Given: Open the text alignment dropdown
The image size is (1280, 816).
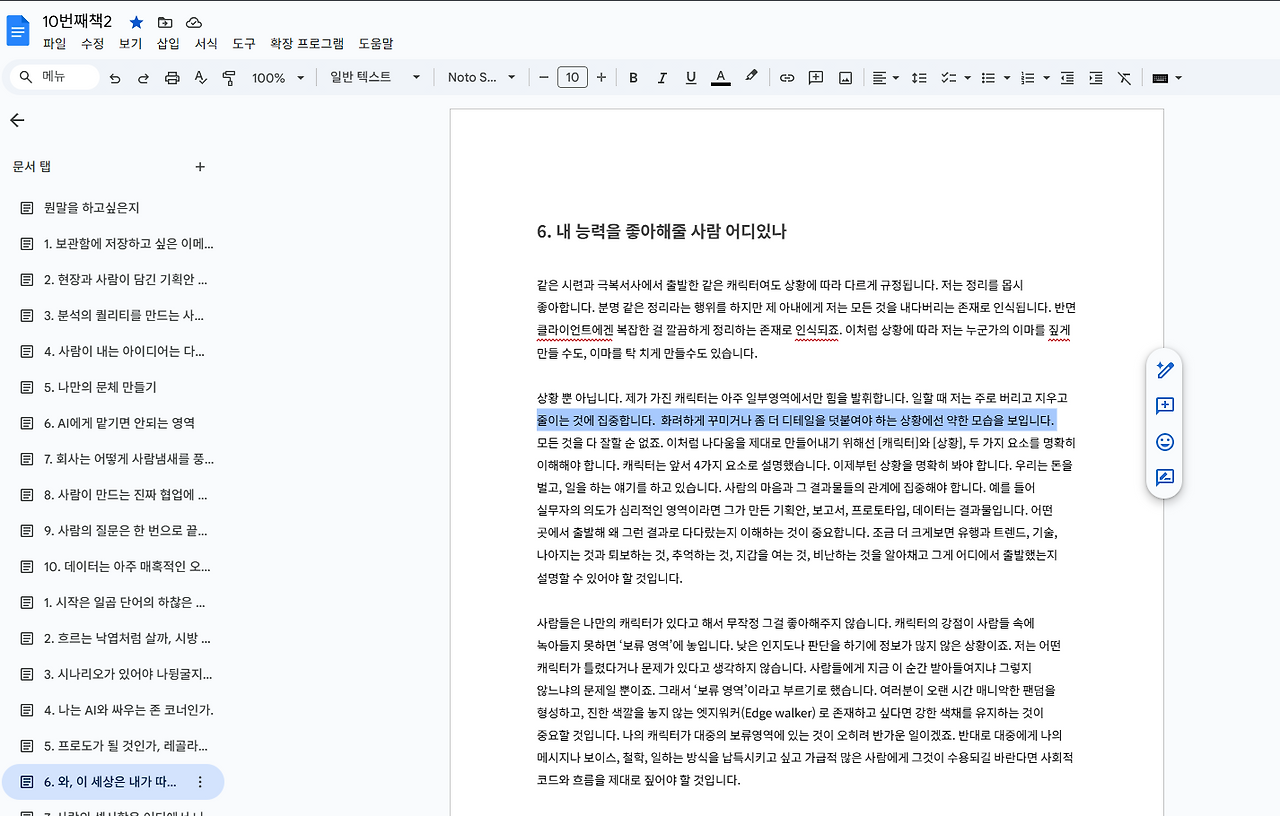Looking at the screenshot, I should (884, 78).
